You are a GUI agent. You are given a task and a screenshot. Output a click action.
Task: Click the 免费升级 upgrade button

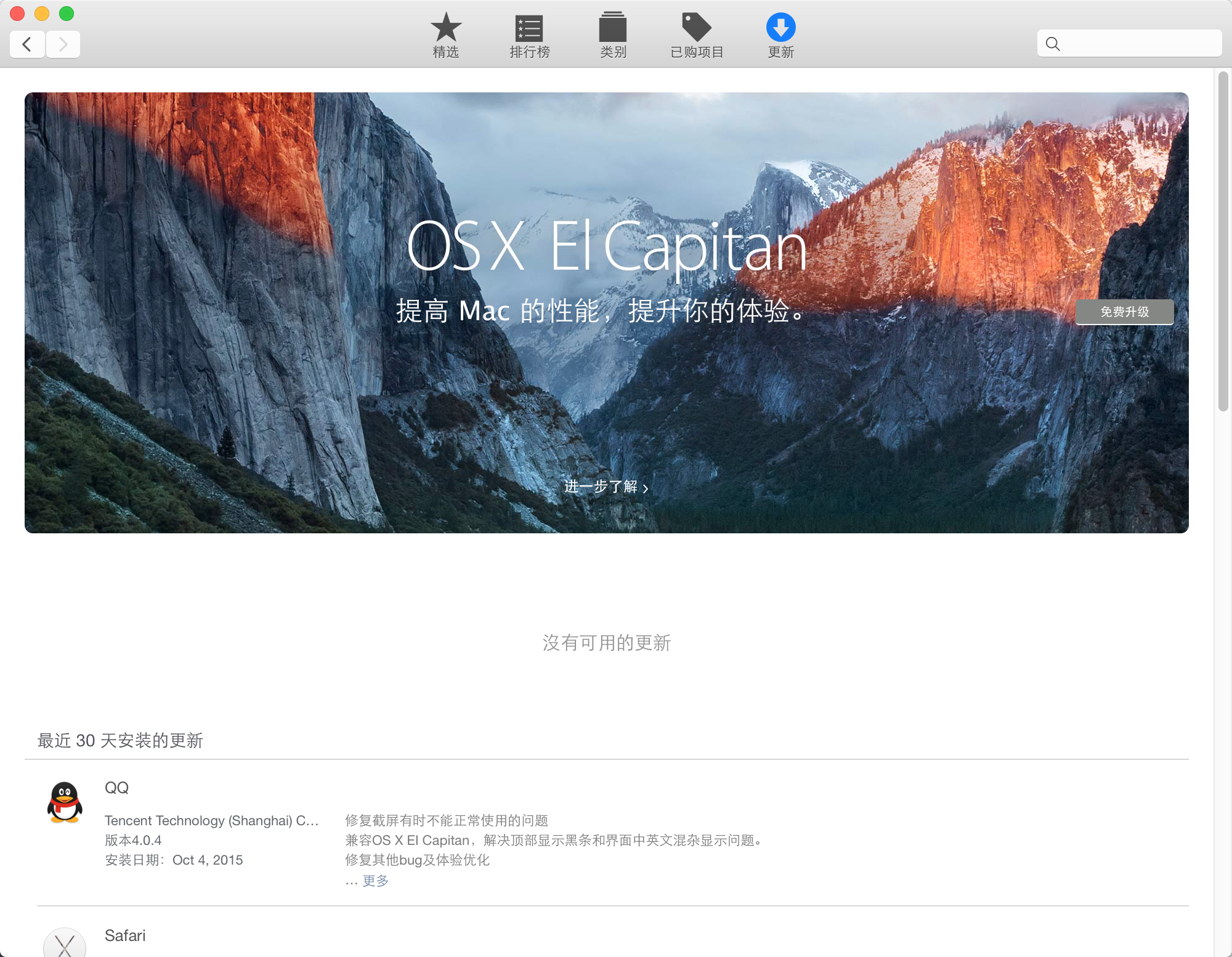[1124, 312]
